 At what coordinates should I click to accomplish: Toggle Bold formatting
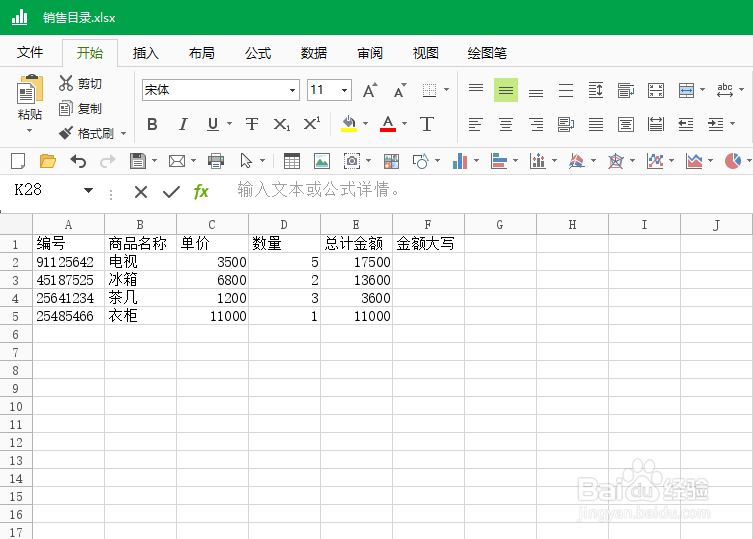click(x=152, y=124)
